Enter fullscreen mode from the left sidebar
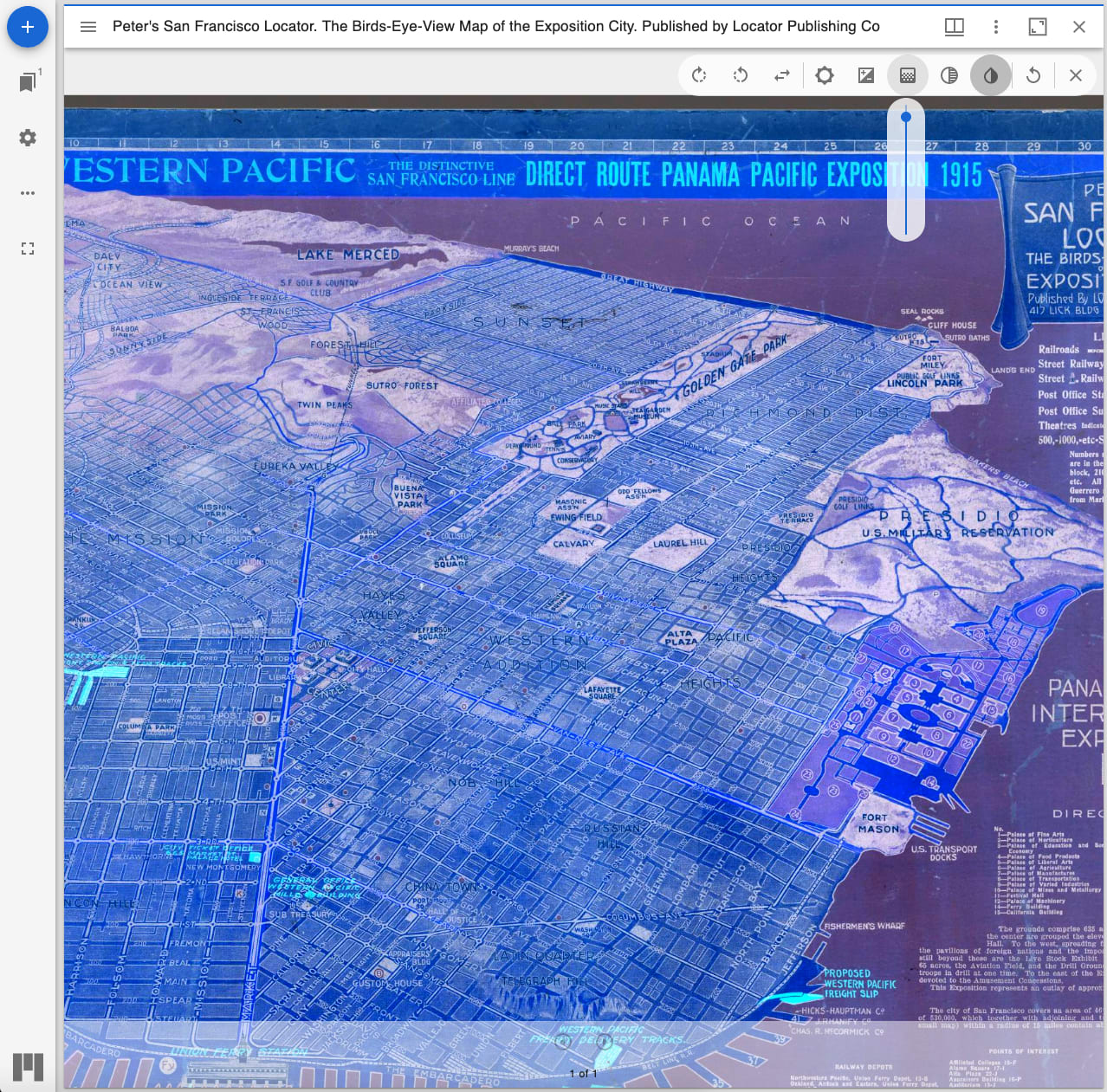The width and height of the screenshot is (1107, 1092). (x=27, y=249)
